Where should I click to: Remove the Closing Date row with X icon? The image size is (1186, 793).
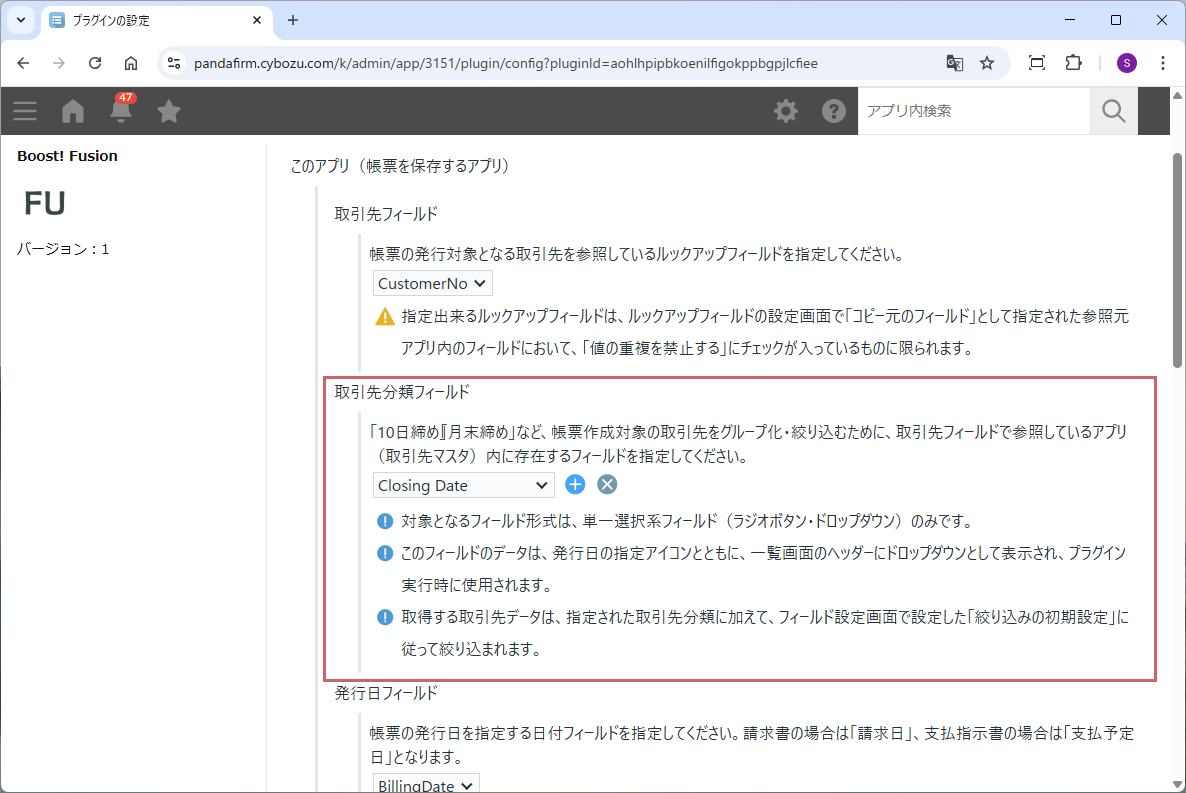[607, 485]
